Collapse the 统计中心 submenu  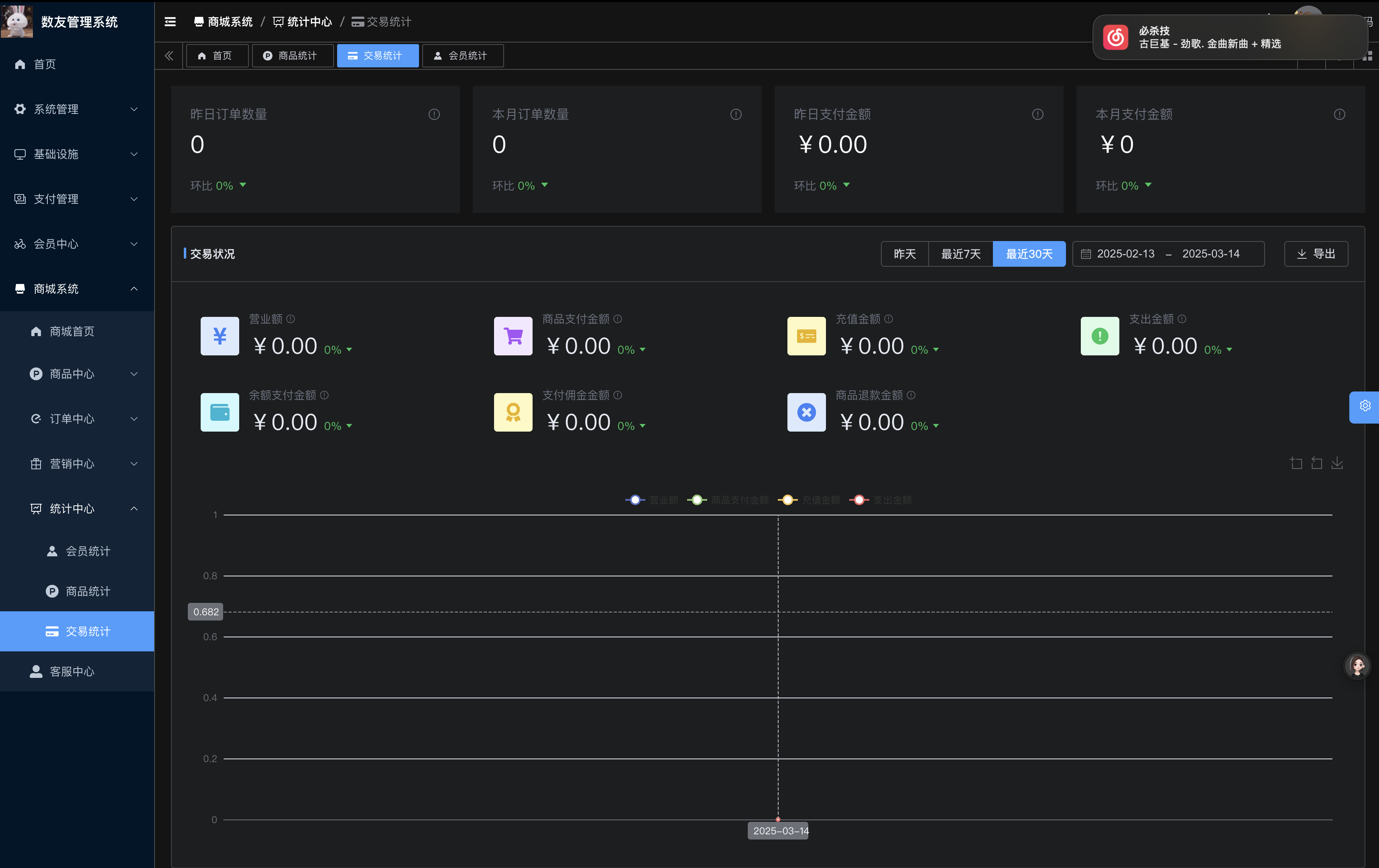click(77, 509)
